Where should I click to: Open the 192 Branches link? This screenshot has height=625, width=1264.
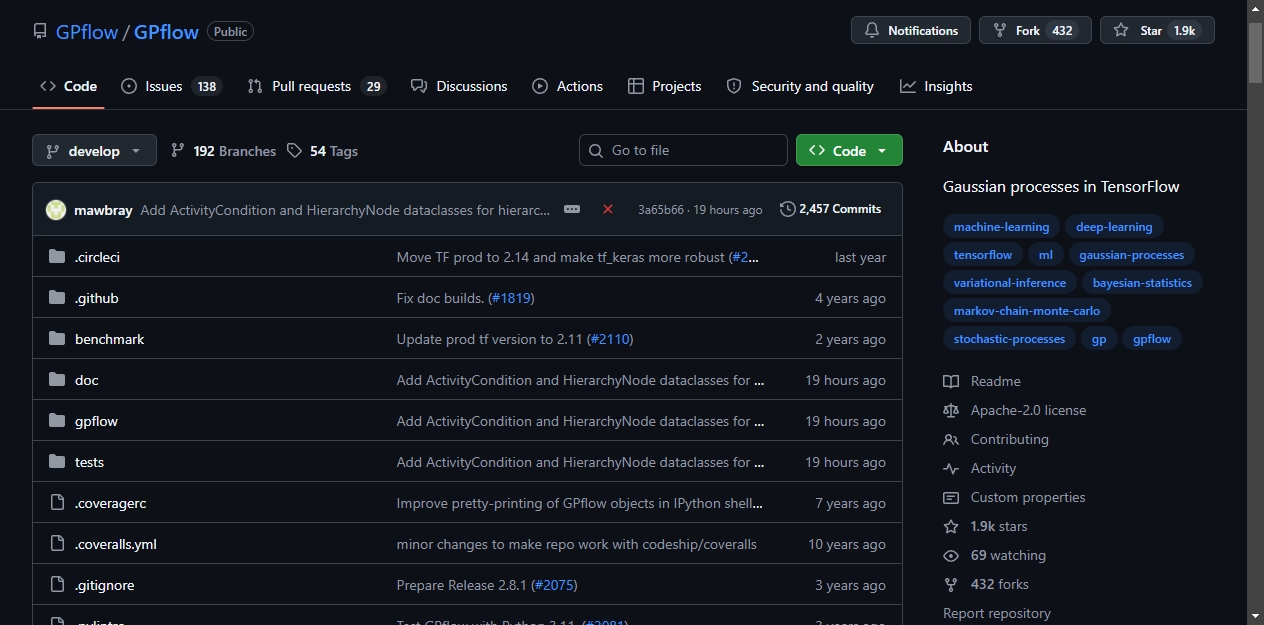223,150
